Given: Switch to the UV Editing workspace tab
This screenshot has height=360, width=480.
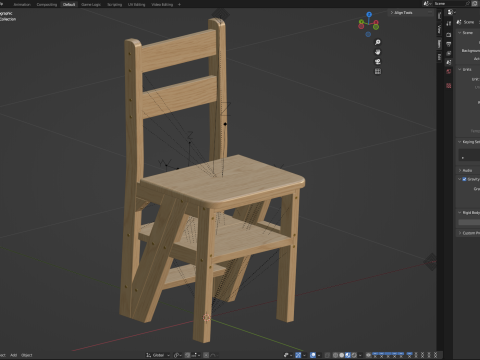Looking at the screenshot, I should (x=136, y=4).
